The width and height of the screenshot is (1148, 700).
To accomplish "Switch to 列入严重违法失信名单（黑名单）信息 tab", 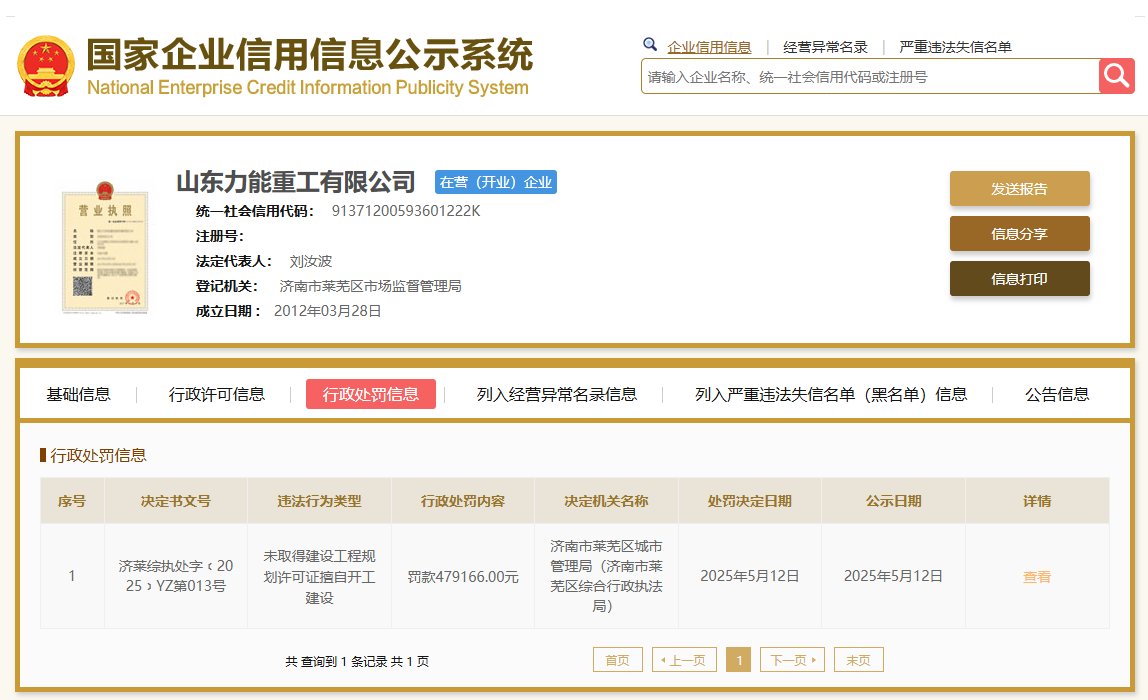I will 831,395.
